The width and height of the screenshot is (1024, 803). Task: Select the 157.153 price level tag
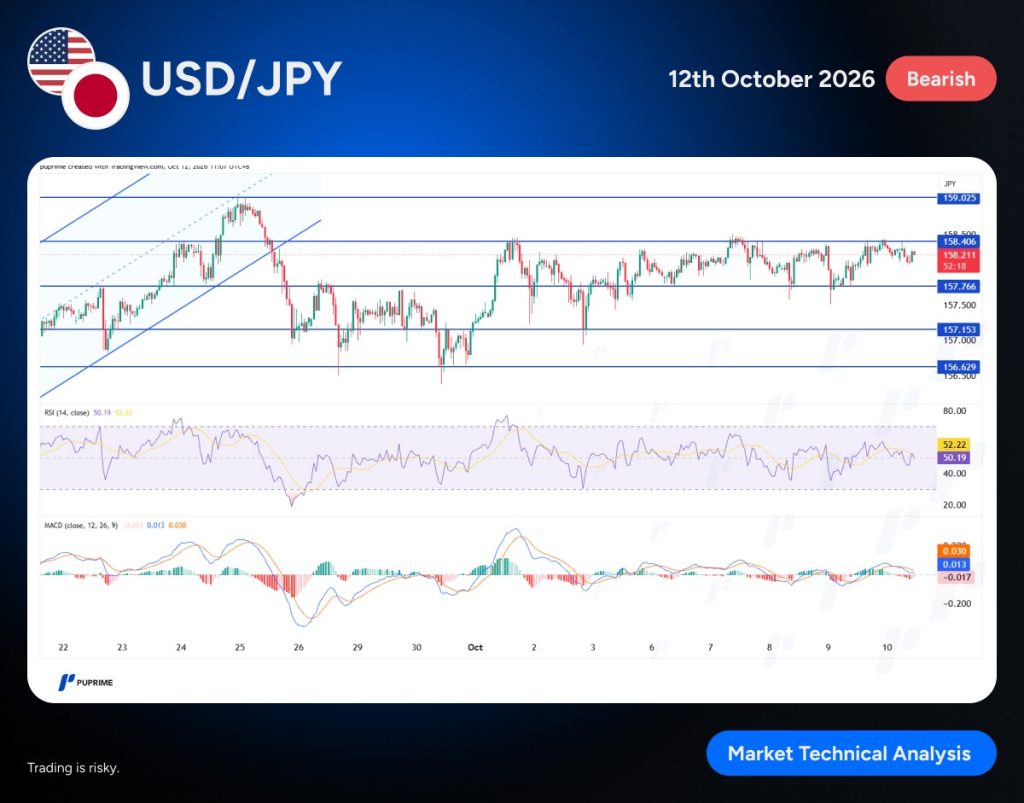coord(959,330)
